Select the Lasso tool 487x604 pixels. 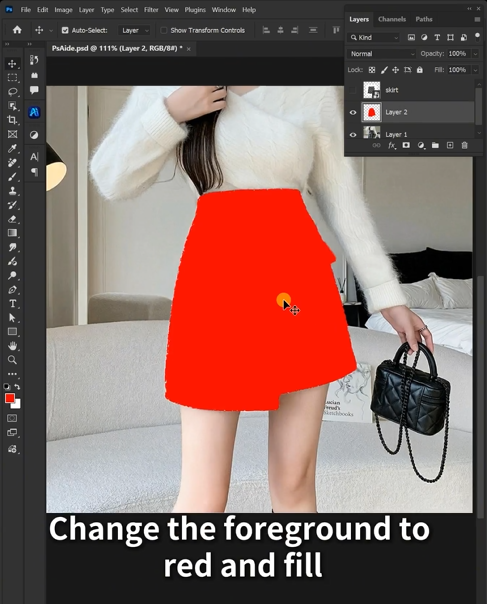point(12,92)
